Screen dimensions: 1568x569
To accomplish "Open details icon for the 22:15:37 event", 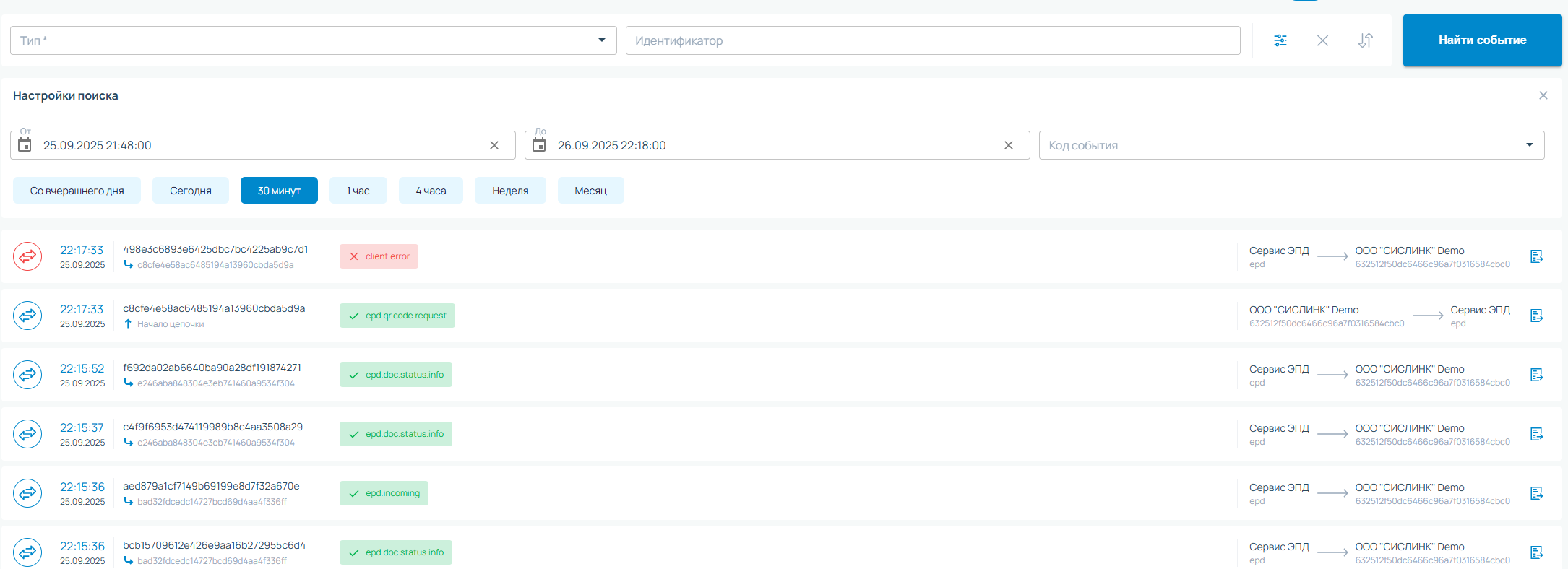I will coord(1537,434).
